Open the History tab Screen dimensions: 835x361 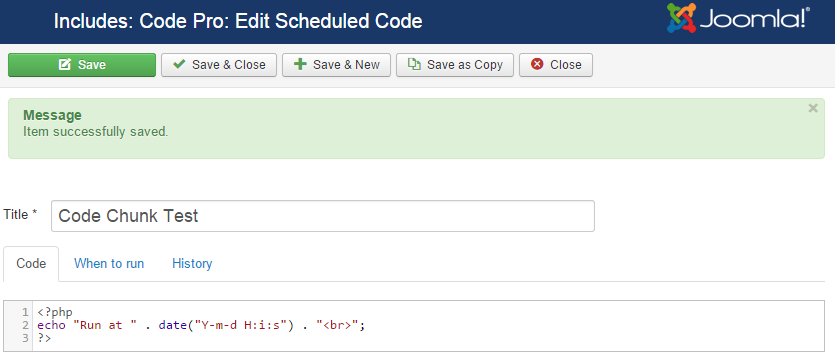click(192, 264)
